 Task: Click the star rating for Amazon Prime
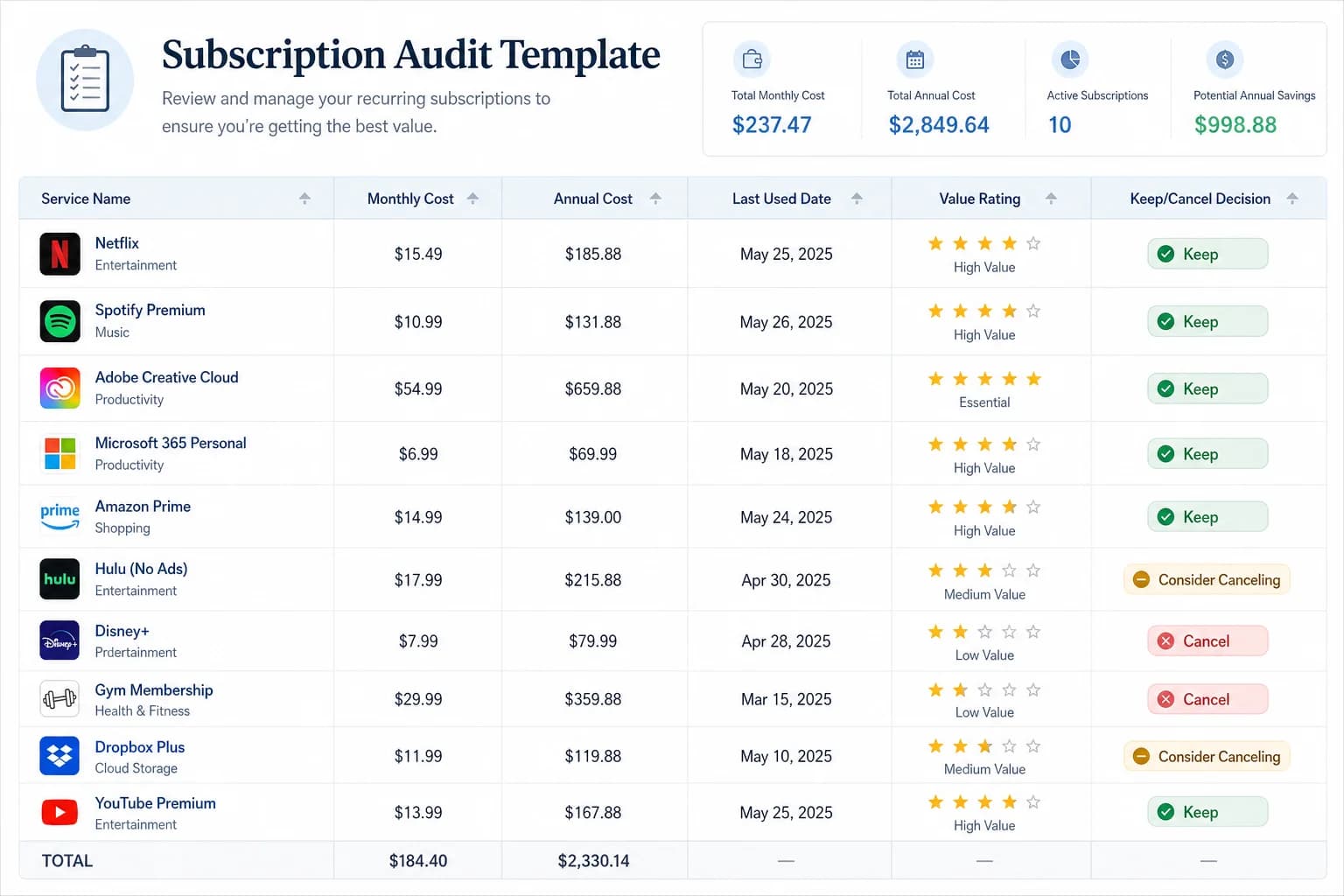coord(984,507)
